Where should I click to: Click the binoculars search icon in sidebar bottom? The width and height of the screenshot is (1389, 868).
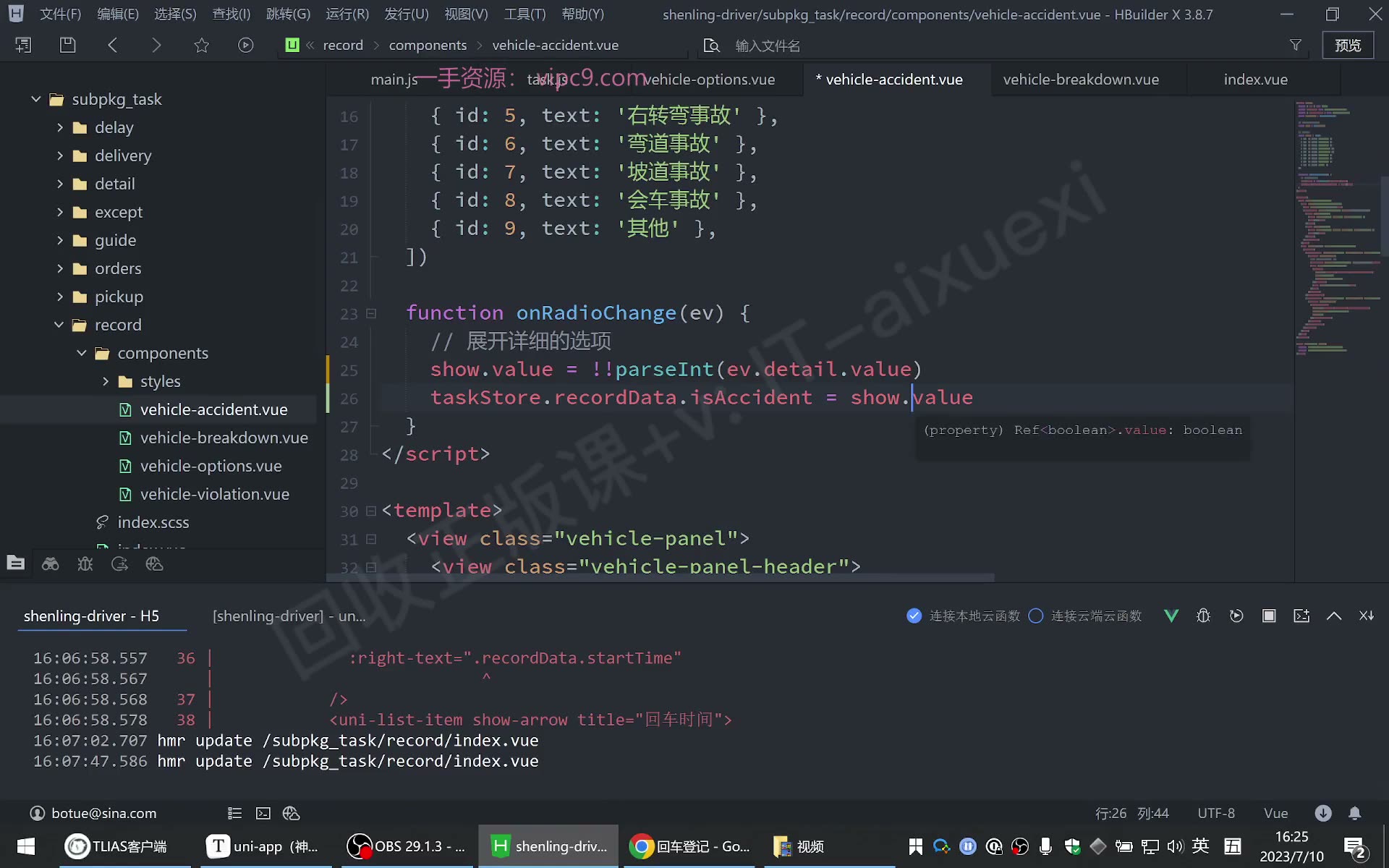(50, 564)
